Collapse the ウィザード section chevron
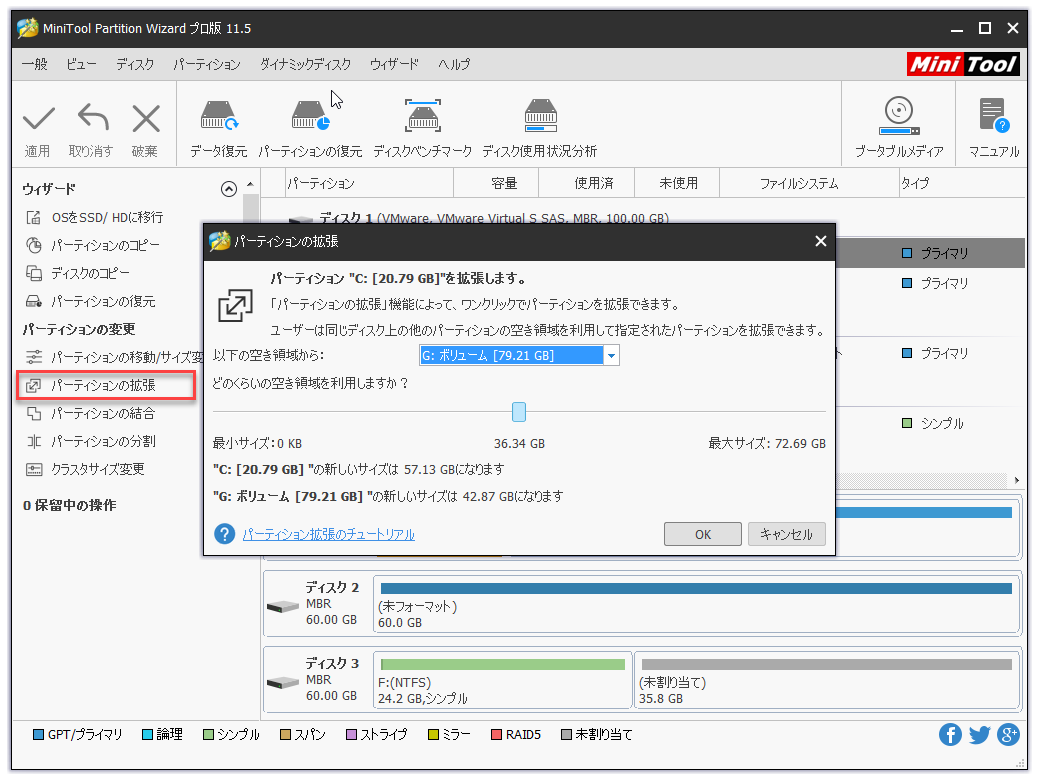The height and width of the screenshot is (779, 1041). point(228,189)
